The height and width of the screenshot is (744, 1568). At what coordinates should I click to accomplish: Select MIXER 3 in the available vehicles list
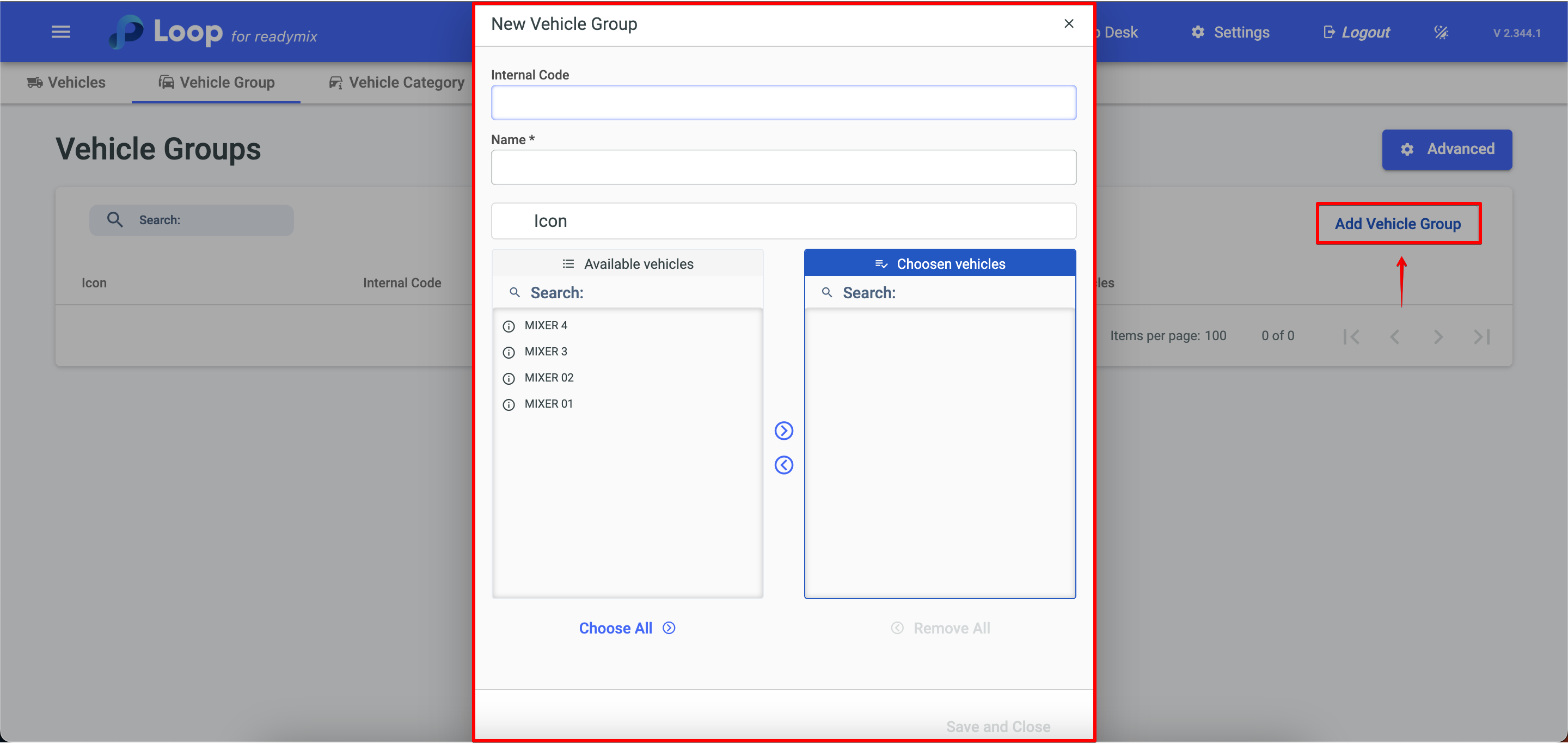(x=546, y=352)
